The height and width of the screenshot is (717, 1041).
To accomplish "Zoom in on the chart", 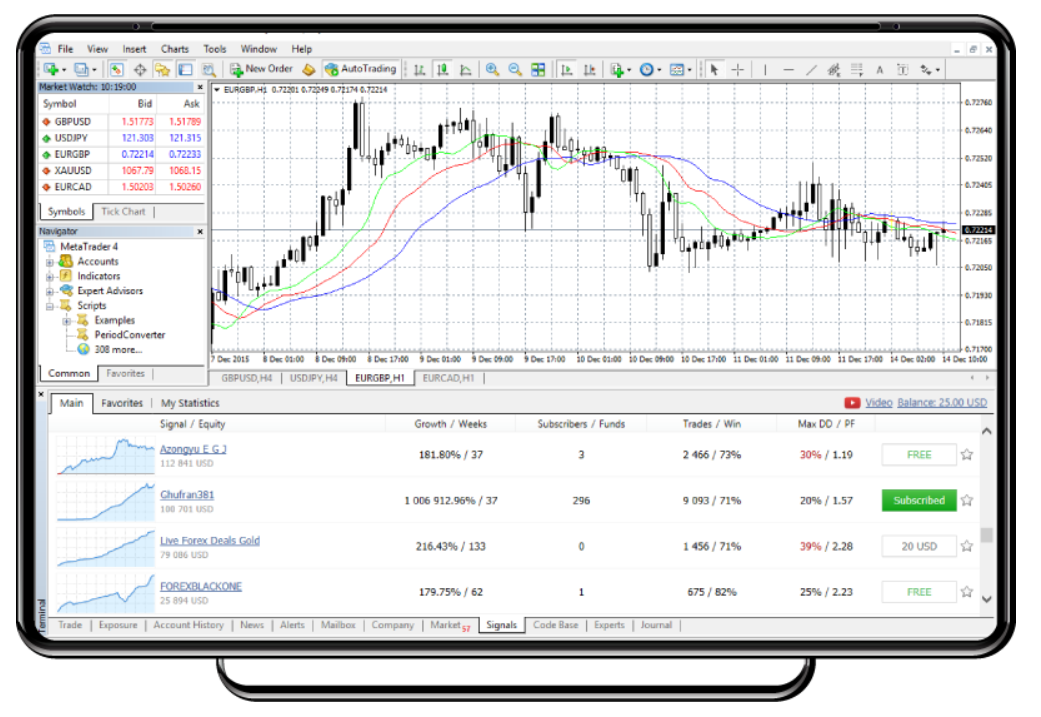I will [492, 69].
